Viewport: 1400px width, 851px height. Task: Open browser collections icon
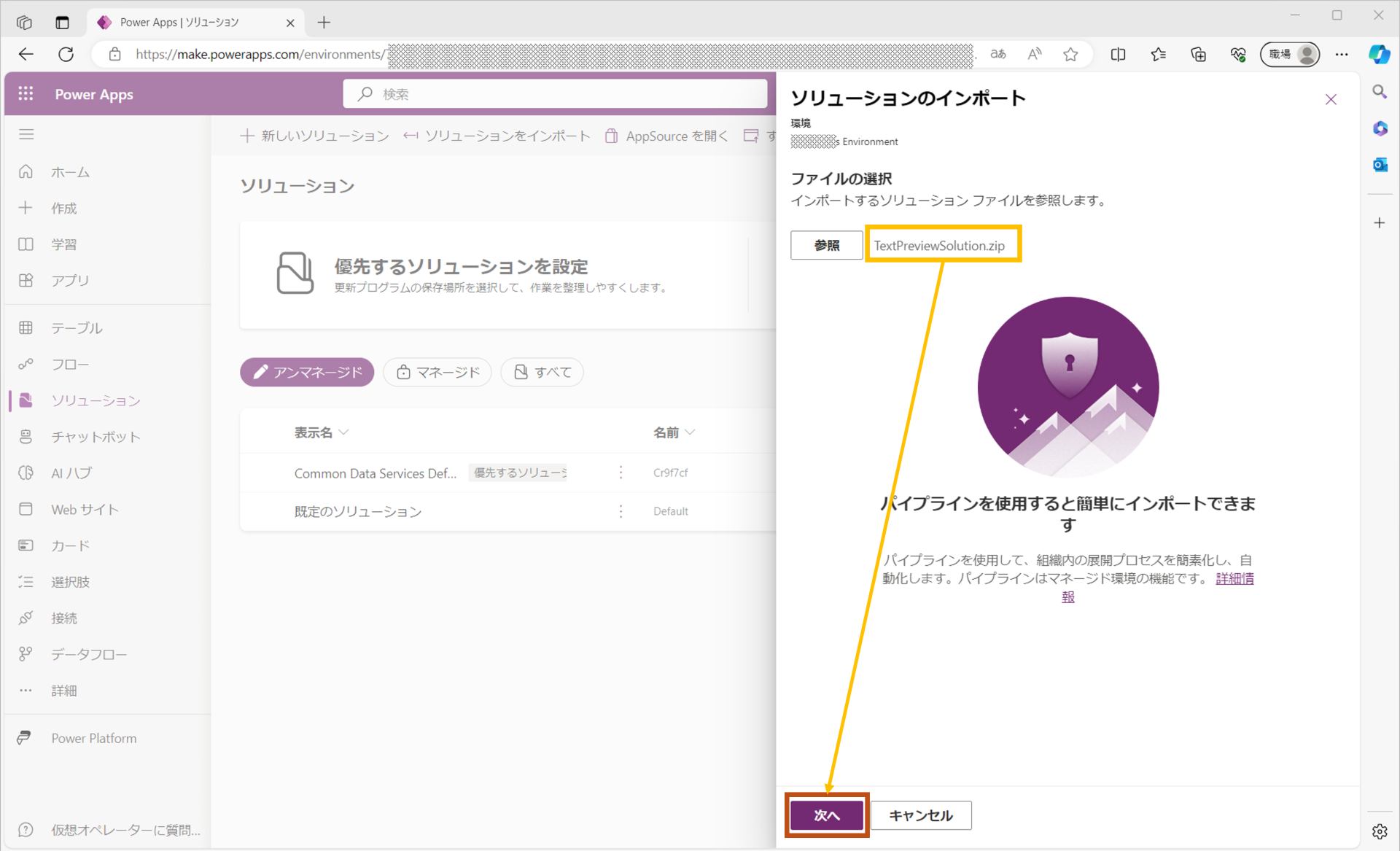(1198, 54)
